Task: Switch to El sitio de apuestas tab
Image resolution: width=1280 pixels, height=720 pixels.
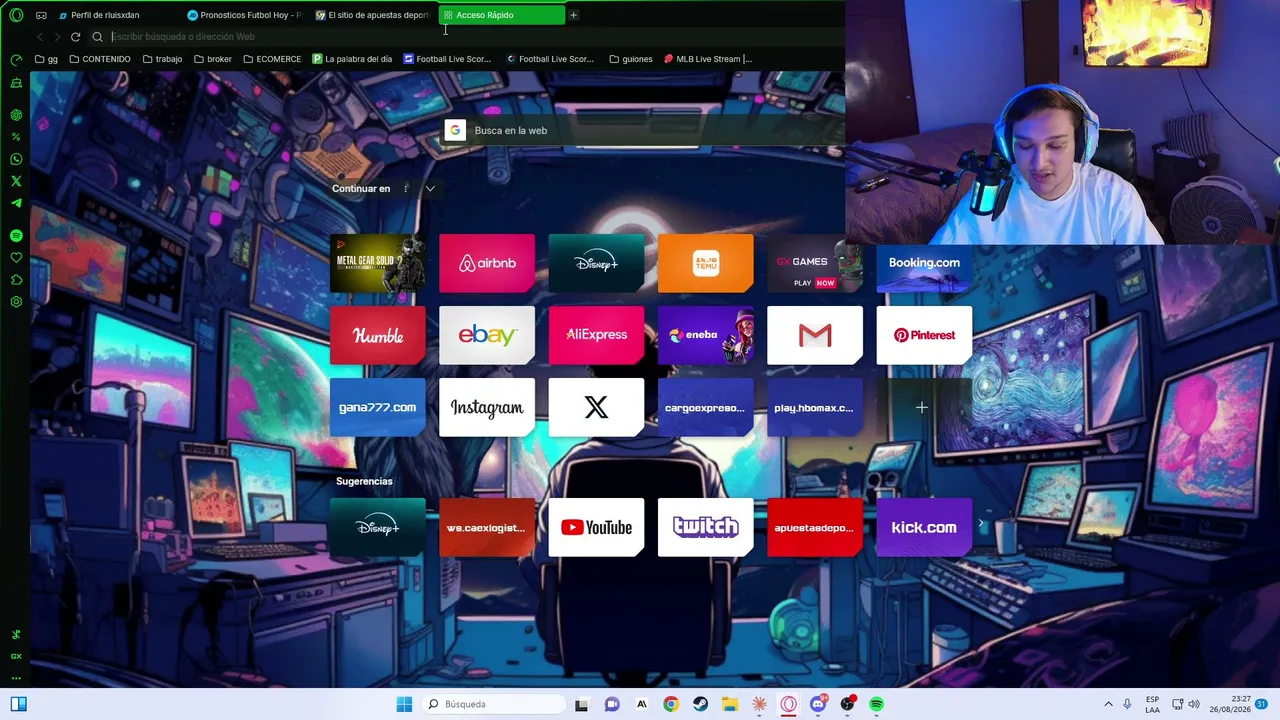Action: coord(373,15)
